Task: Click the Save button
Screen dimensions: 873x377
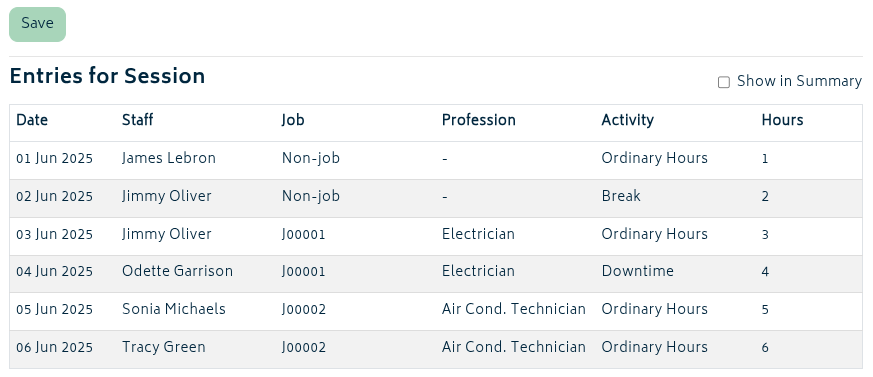Action: click(x=37, y=24)
